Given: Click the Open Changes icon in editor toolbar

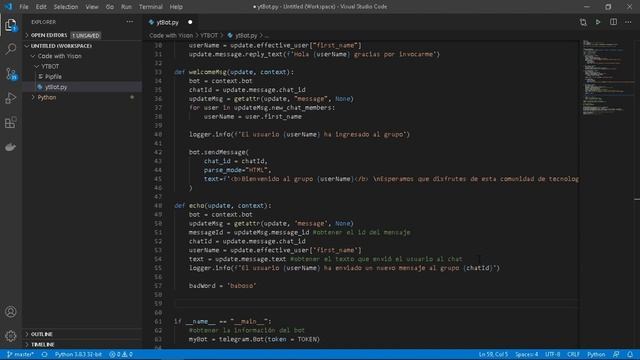Looking at the screenshot, I should pos(583,22).
